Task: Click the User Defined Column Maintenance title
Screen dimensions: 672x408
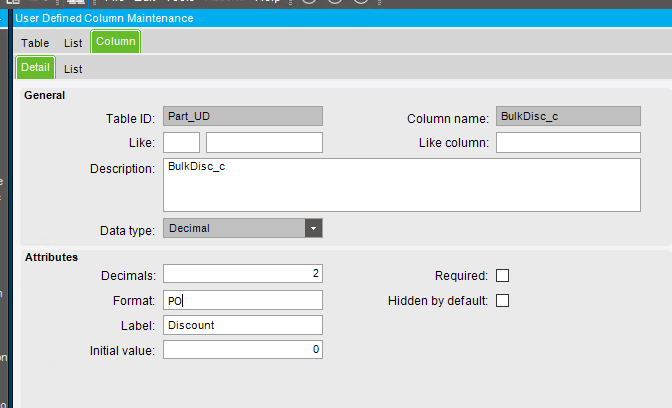Action: pyautogui.click(x=104, y=18)
